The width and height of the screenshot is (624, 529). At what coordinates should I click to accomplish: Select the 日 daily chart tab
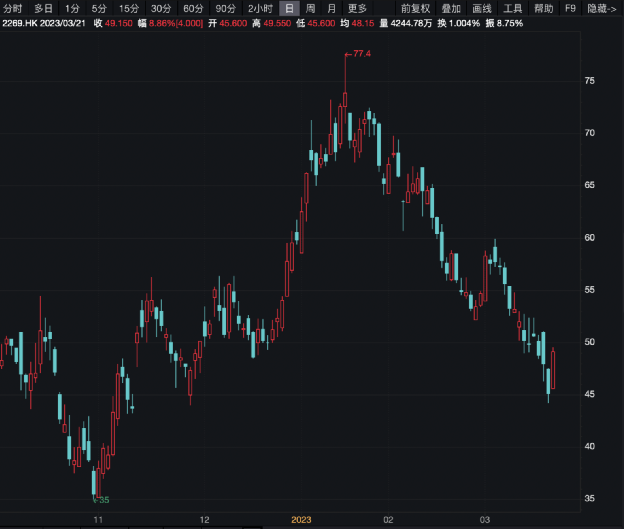click(289, 8)
